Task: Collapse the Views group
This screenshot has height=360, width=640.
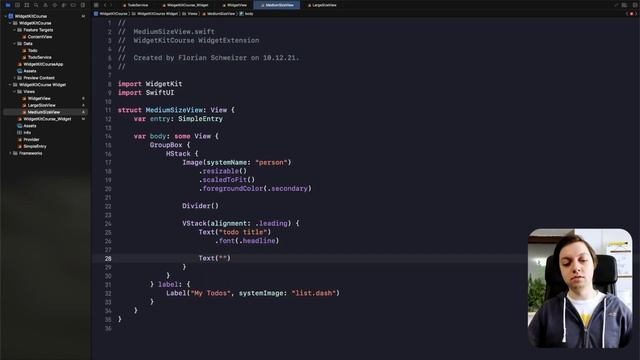Action: click(15, 92)
